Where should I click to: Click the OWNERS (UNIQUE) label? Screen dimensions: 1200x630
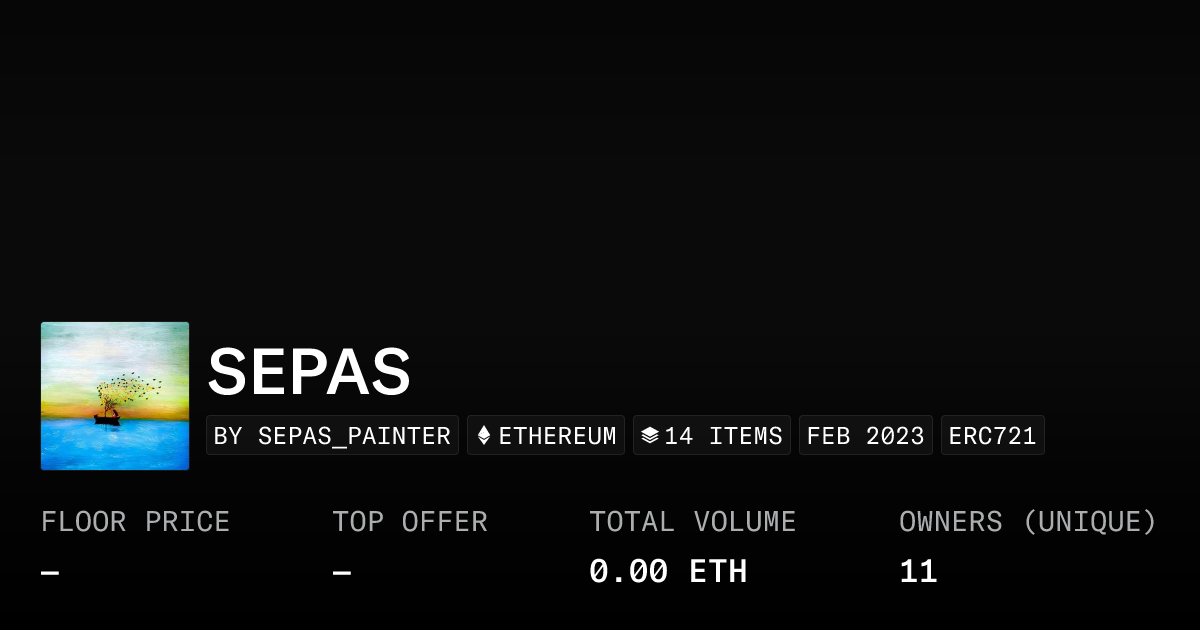(x=1028, y=522)
